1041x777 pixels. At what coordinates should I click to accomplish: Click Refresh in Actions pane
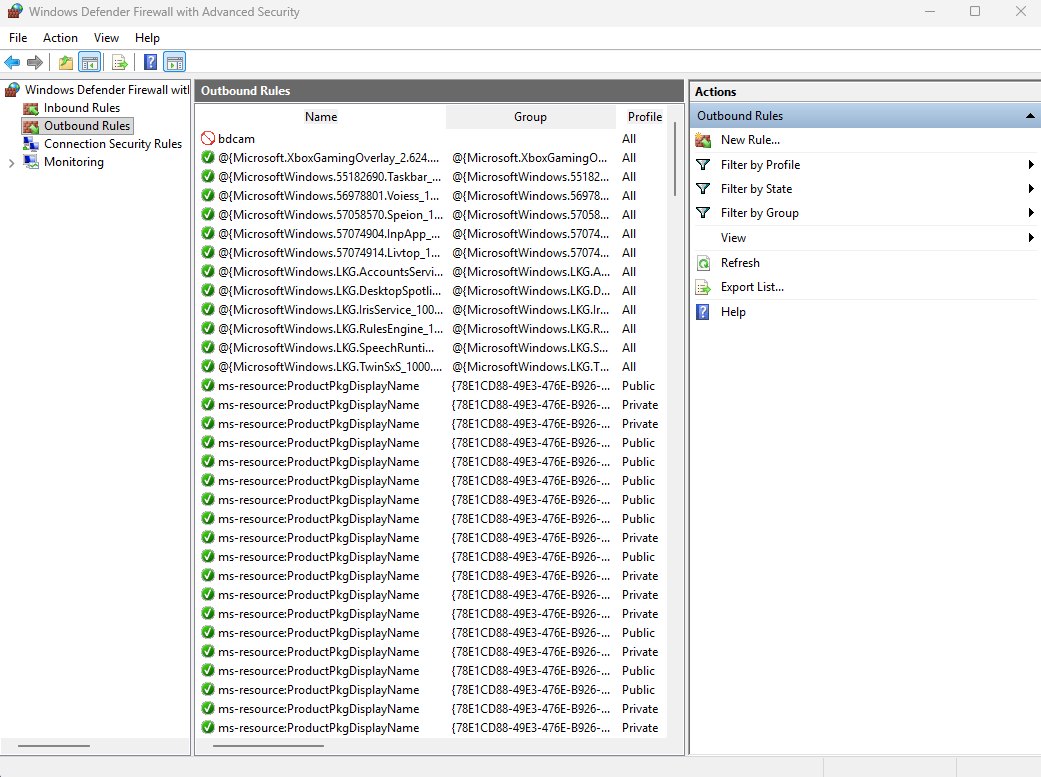(x=740, y=263)
